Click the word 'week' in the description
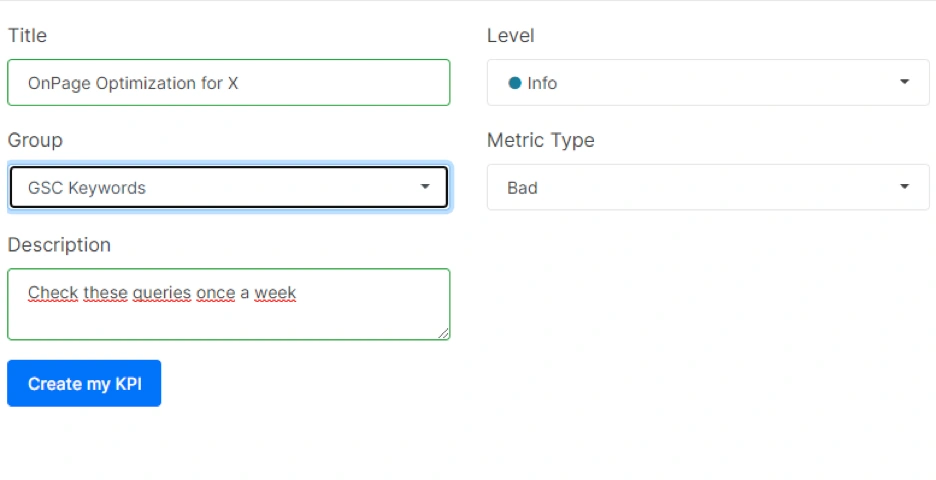 click(x=275, y=293)
